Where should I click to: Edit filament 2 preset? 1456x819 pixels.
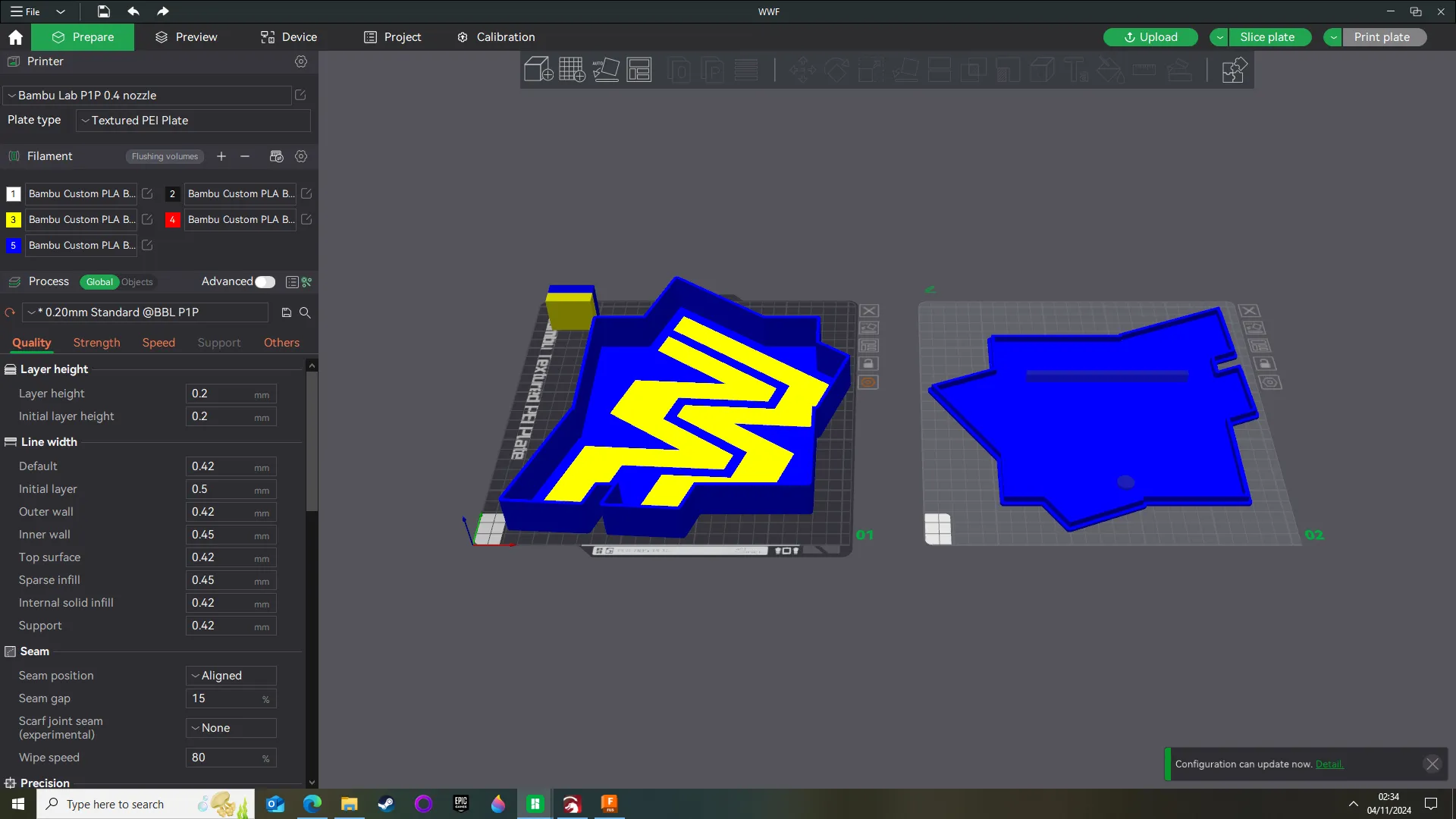tap(306, 193)
